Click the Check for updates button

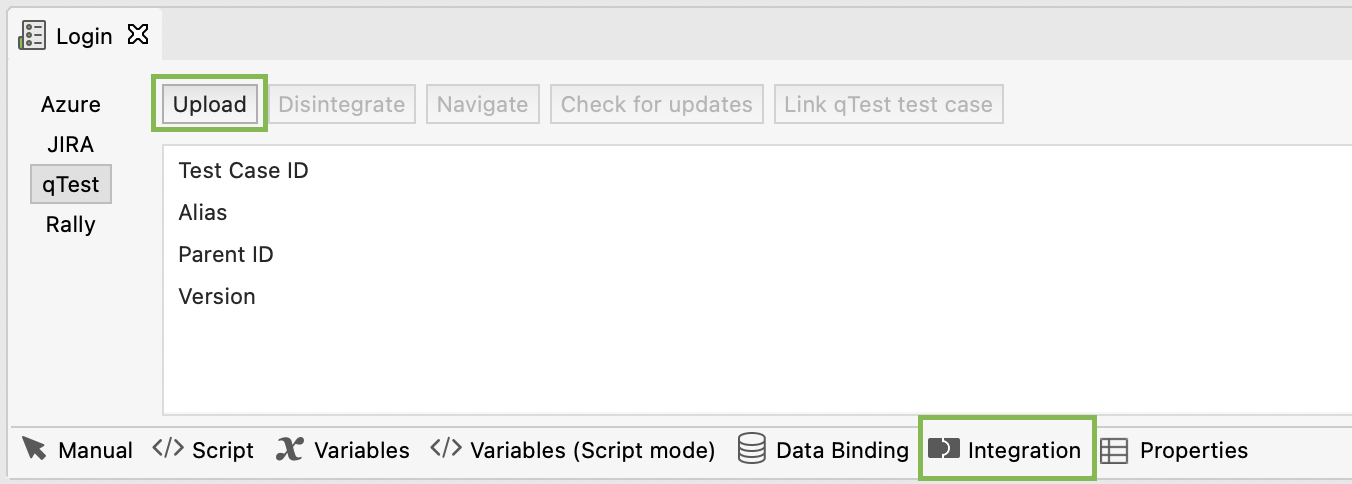tap(656, 104)
